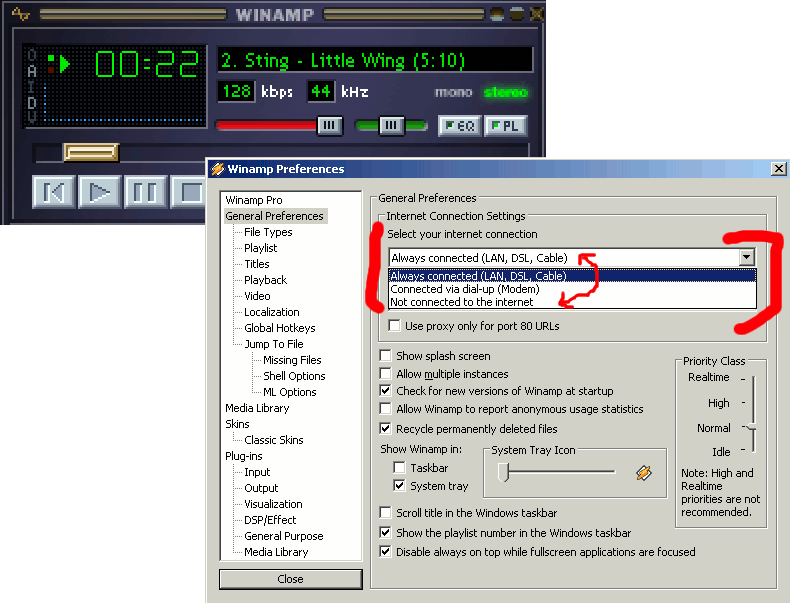Screen dimensions: 790x603
Task: Click the Realtime priority label
Action: point(708,377)
